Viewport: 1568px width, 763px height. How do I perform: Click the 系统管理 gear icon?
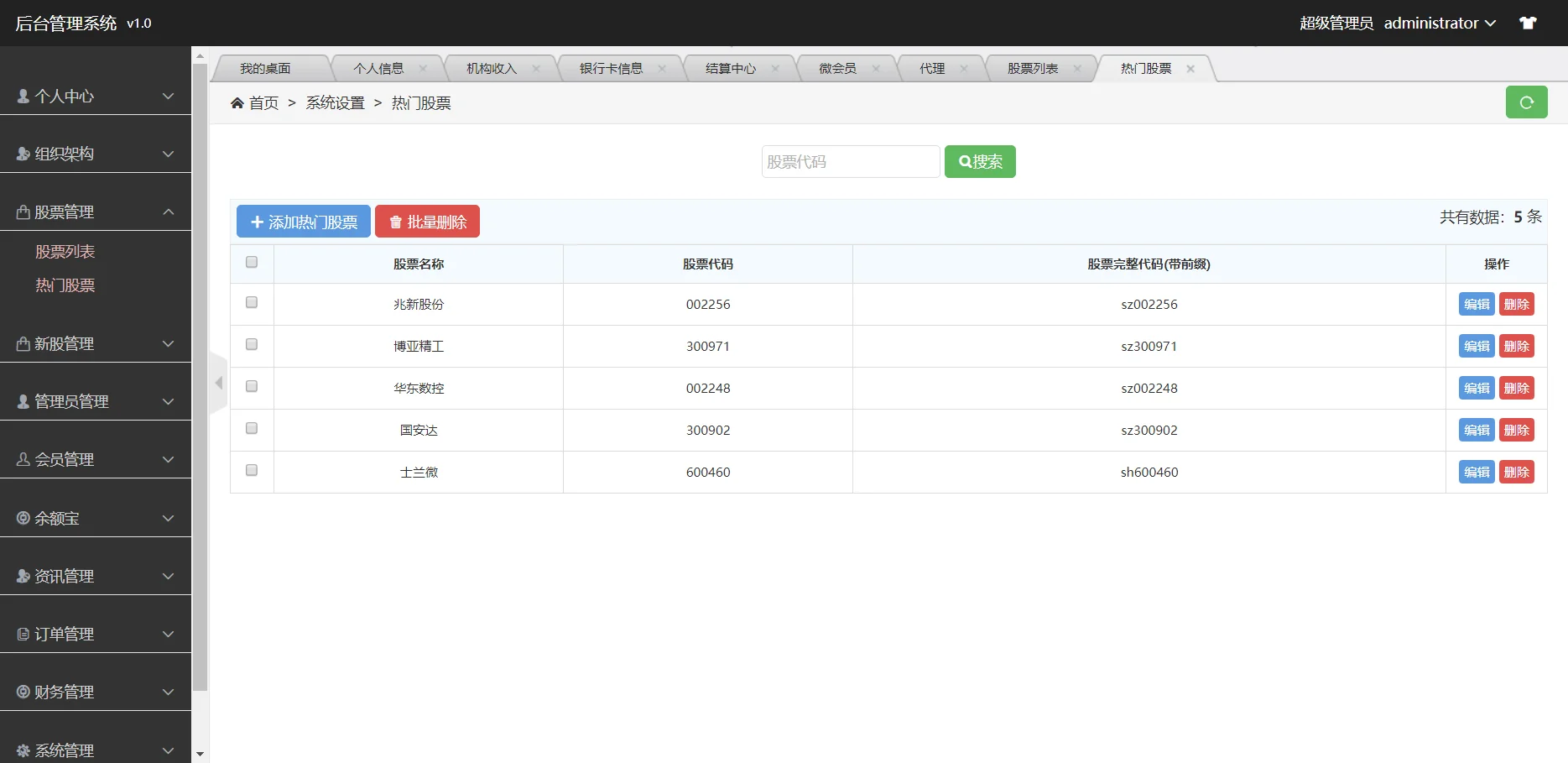click(23, 750)
